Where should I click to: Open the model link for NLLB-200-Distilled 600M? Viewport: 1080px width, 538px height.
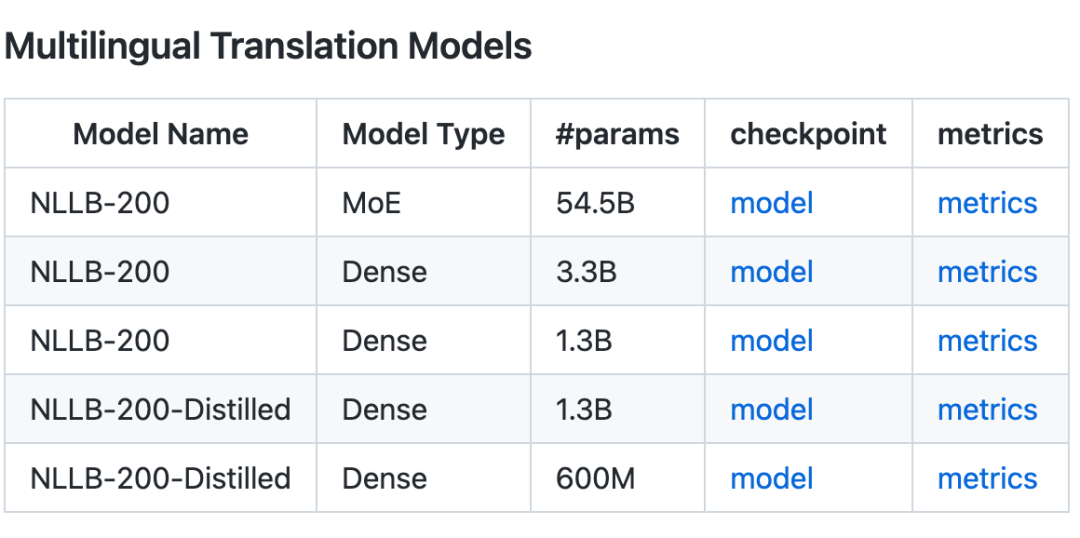click(771, 479)
